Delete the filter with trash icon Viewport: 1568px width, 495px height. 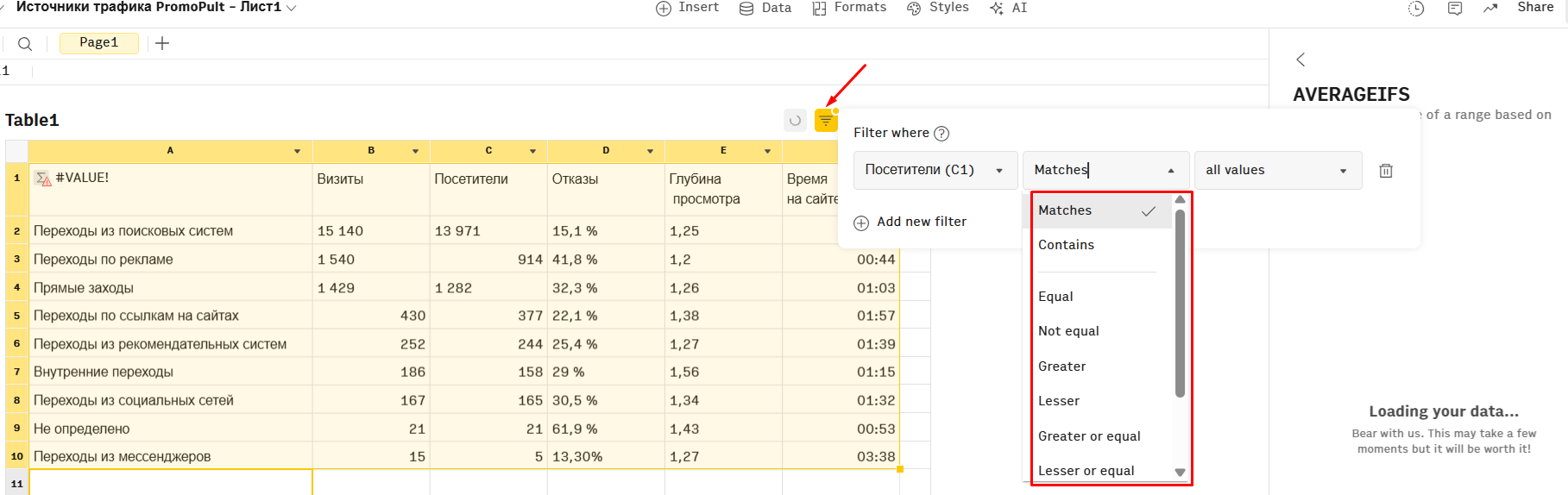tap(1385, 171)
